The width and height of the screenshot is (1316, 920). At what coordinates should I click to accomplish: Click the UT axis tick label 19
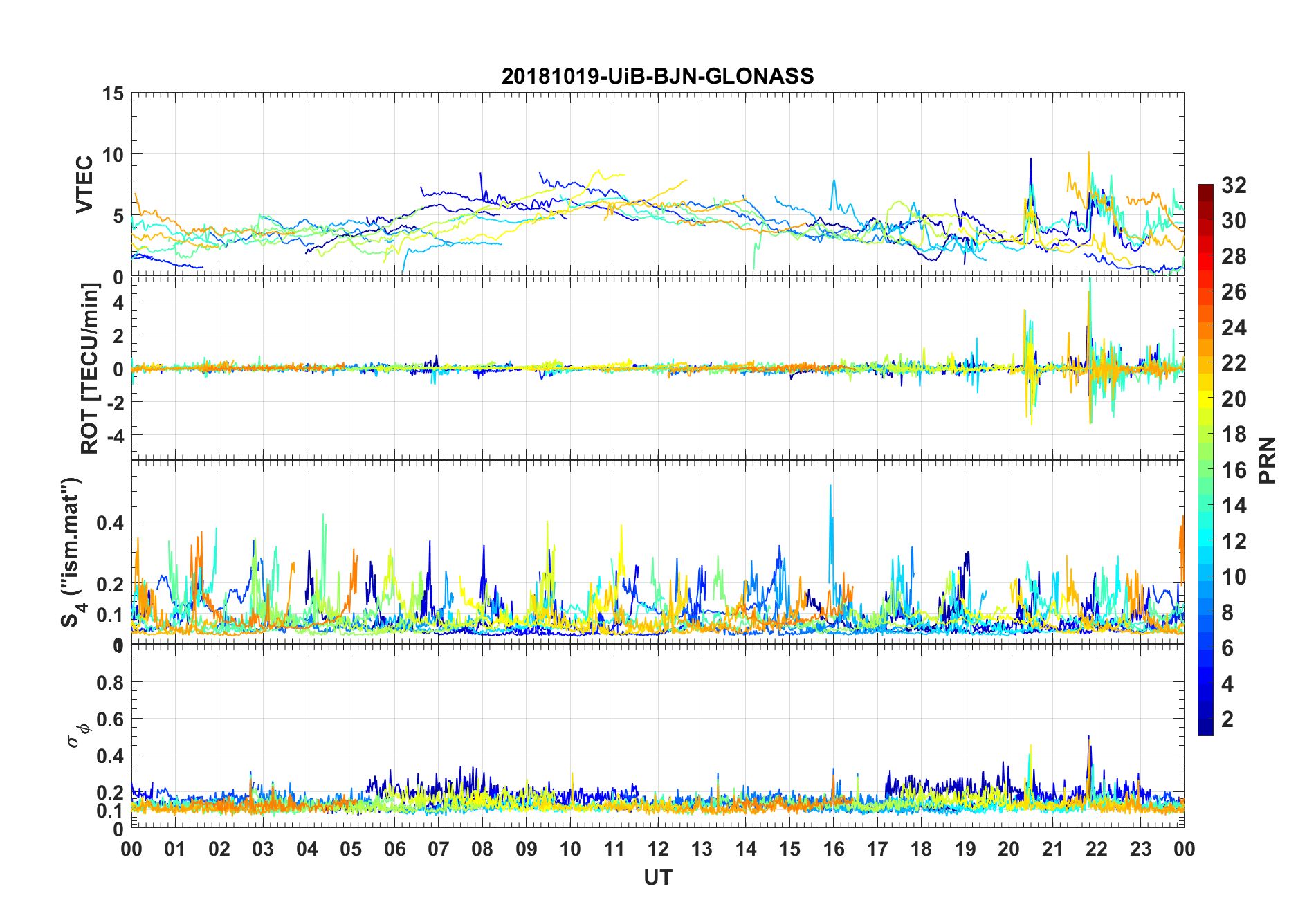coord(965,849)
